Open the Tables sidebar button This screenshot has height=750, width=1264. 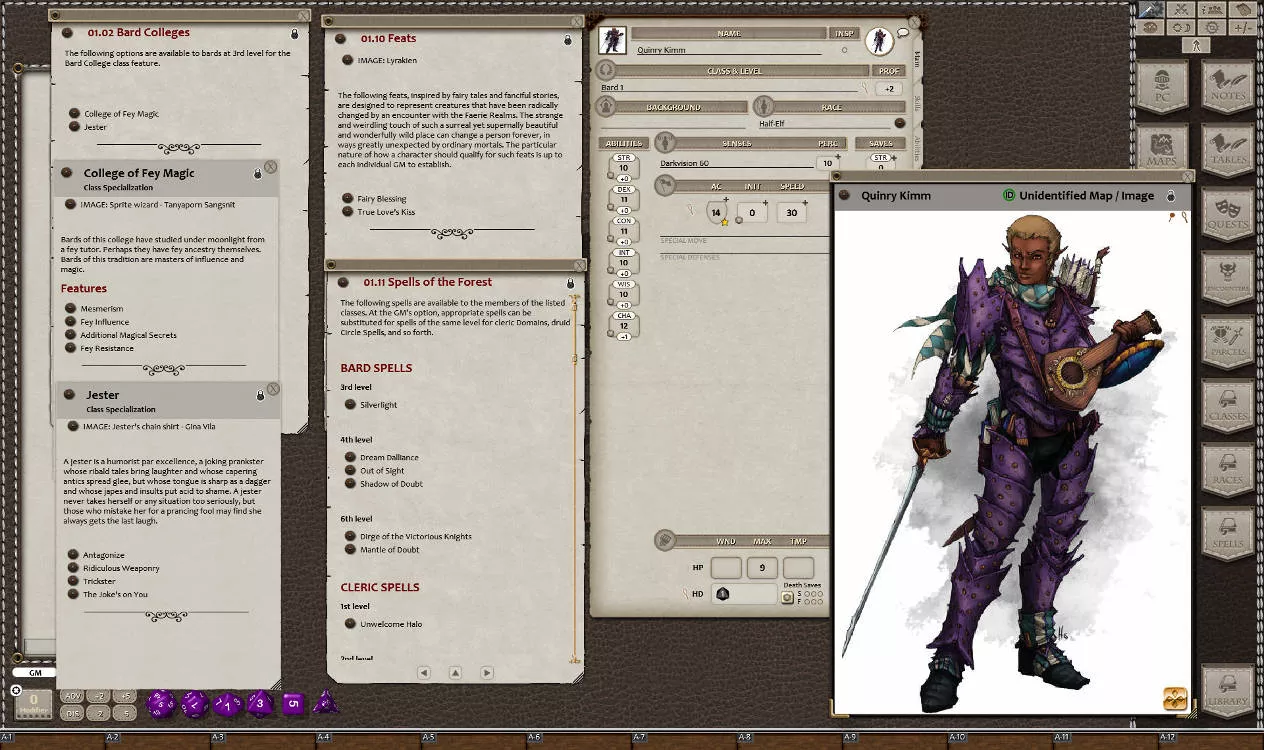(x=1227, y=152)
